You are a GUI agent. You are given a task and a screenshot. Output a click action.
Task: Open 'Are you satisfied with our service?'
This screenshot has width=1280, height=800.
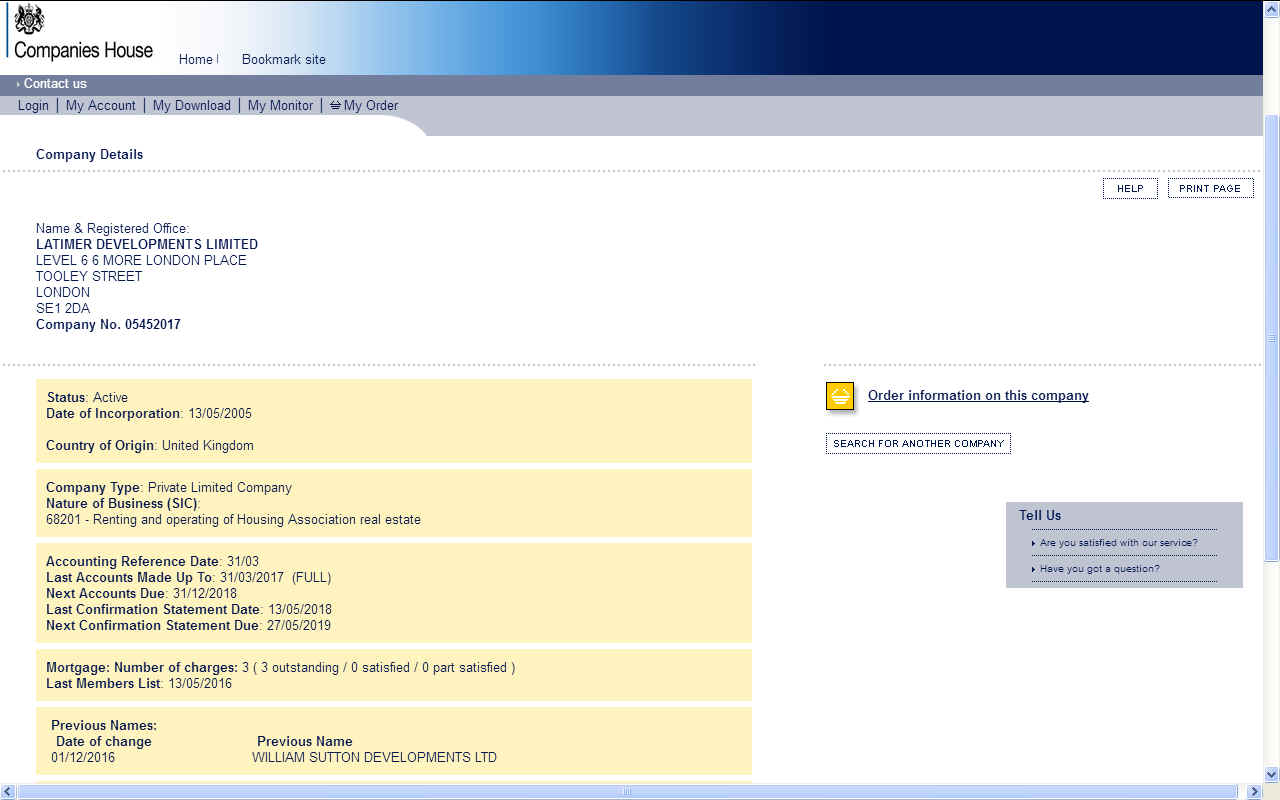pos(1118,543)
